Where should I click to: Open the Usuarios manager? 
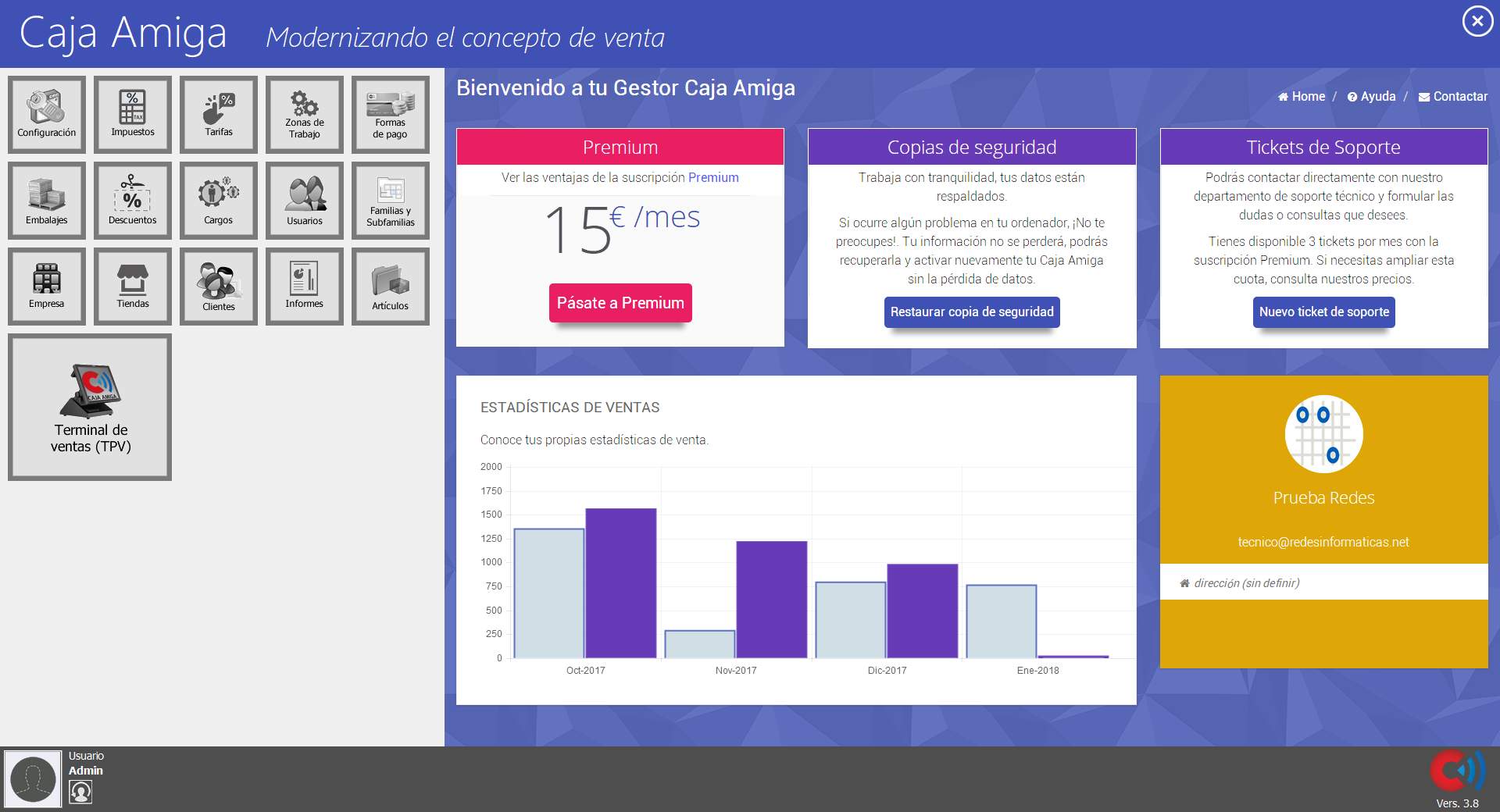click(x=304, y=200)
